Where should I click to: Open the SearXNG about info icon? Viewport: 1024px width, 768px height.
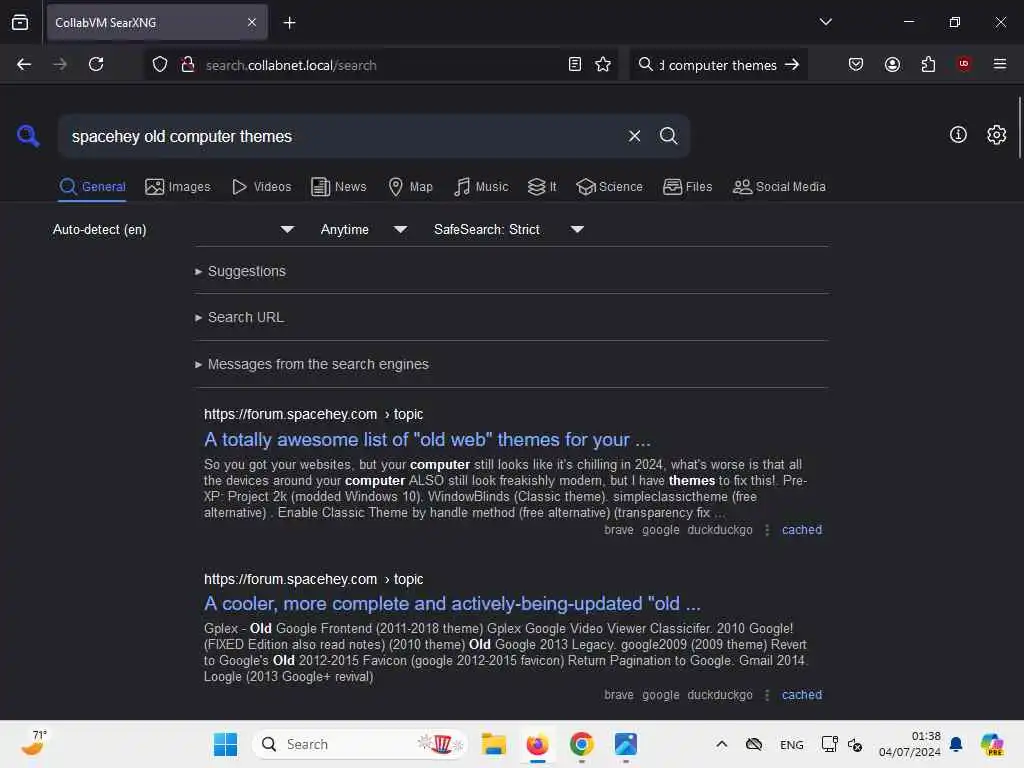coord(958,135)
